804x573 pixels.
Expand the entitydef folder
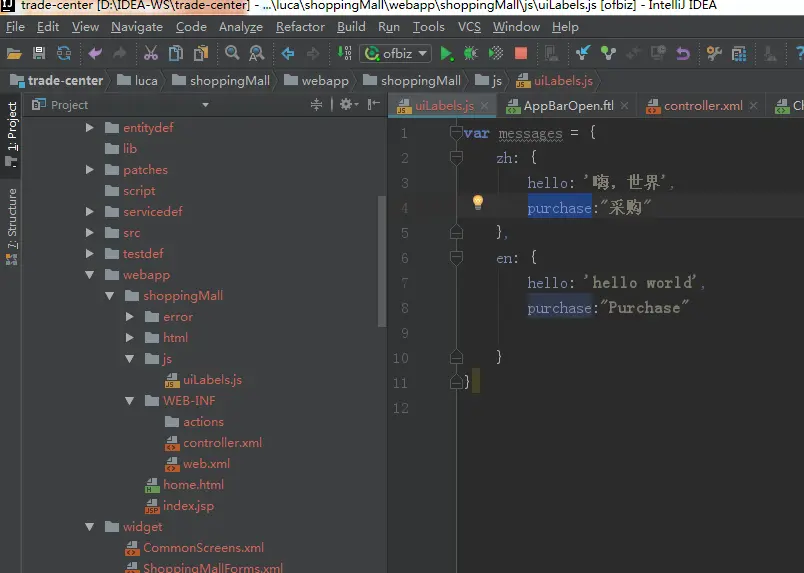pos(90,127)
